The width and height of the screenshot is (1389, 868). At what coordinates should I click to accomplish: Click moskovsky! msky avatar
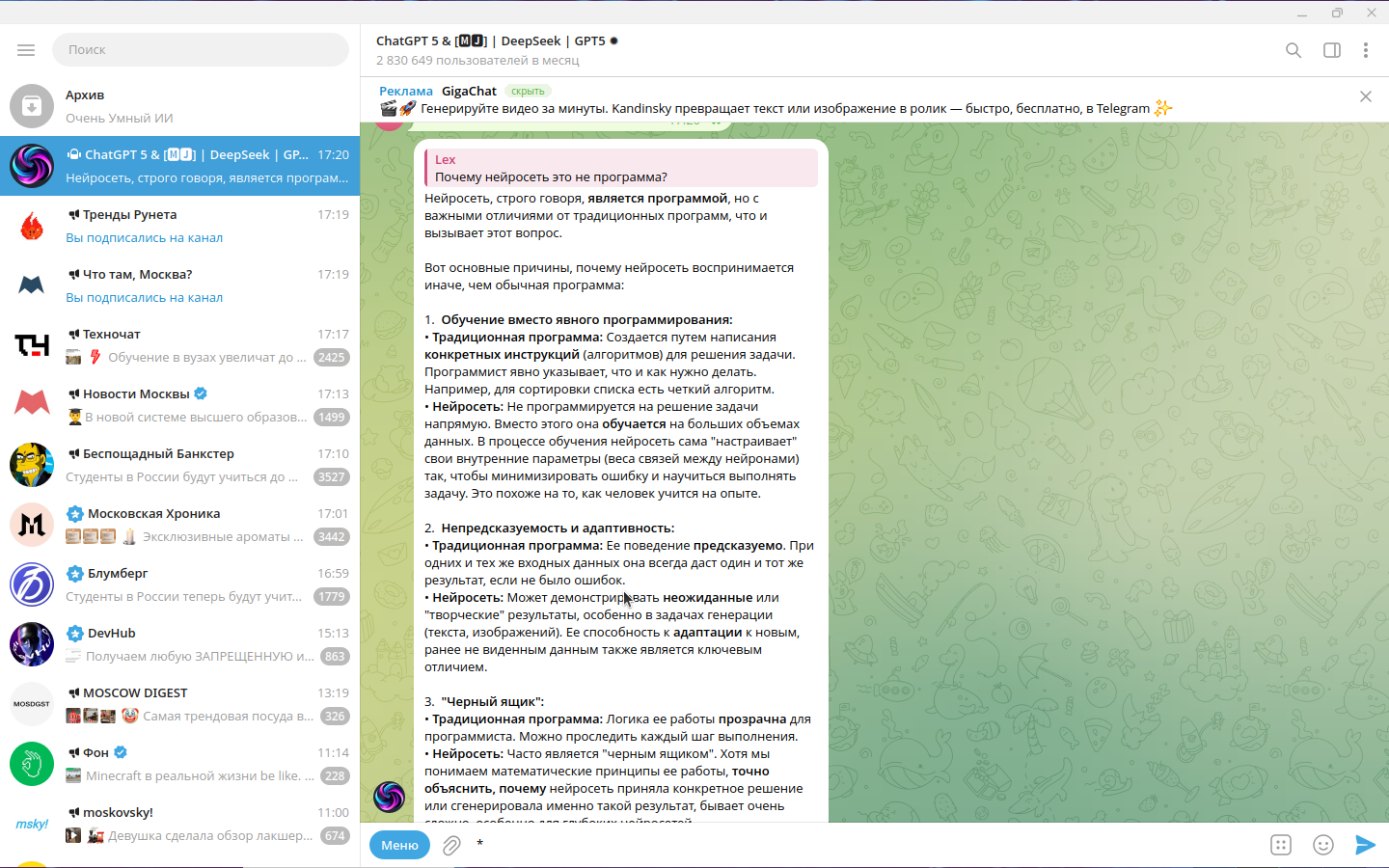pos(32,824)
